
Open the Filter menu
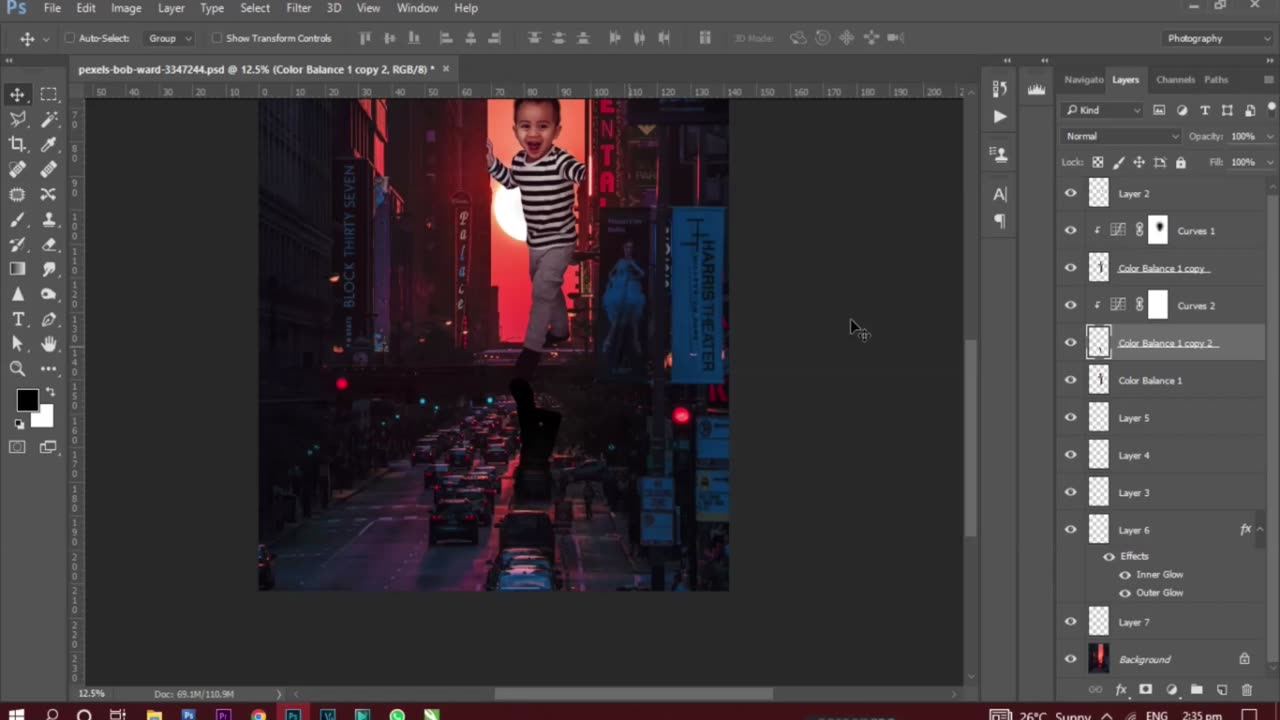tap(298, 8)
